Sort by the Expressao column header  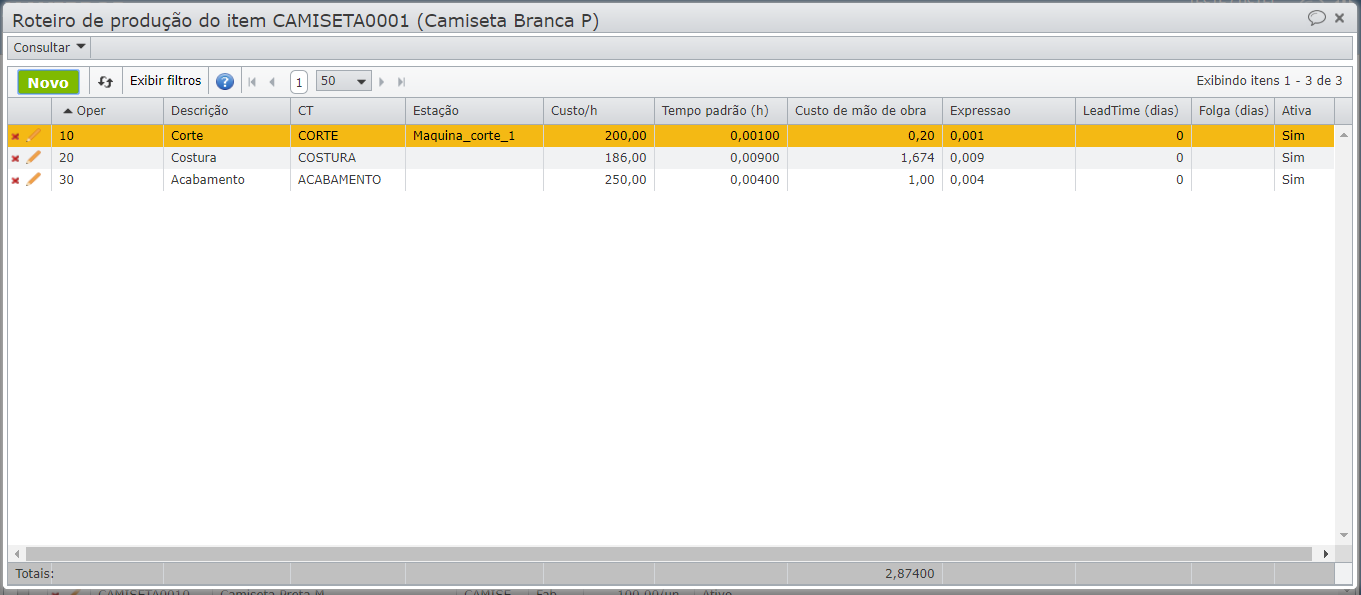point(1009,111)
